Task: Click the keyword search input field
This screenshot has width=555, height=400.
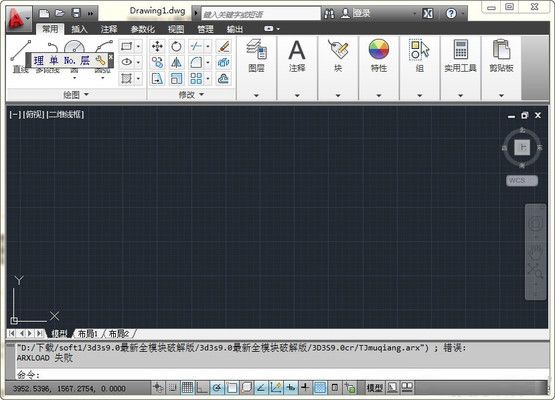Action: (x=261, y=14)
